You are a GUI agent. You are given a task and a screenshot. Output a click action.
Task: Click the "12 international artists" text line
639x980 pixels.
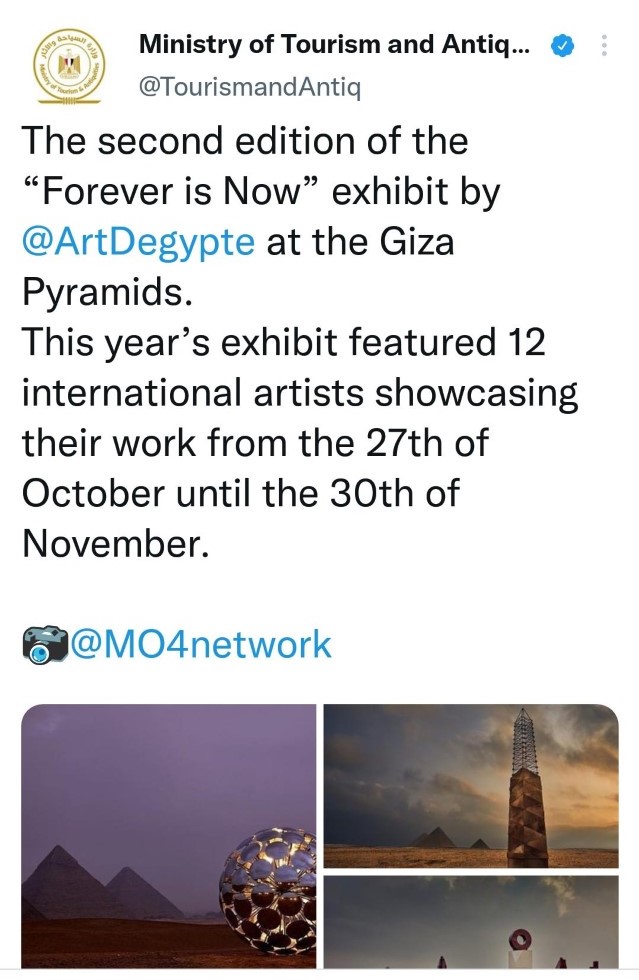pyautogui.click(x=300, y=393)
